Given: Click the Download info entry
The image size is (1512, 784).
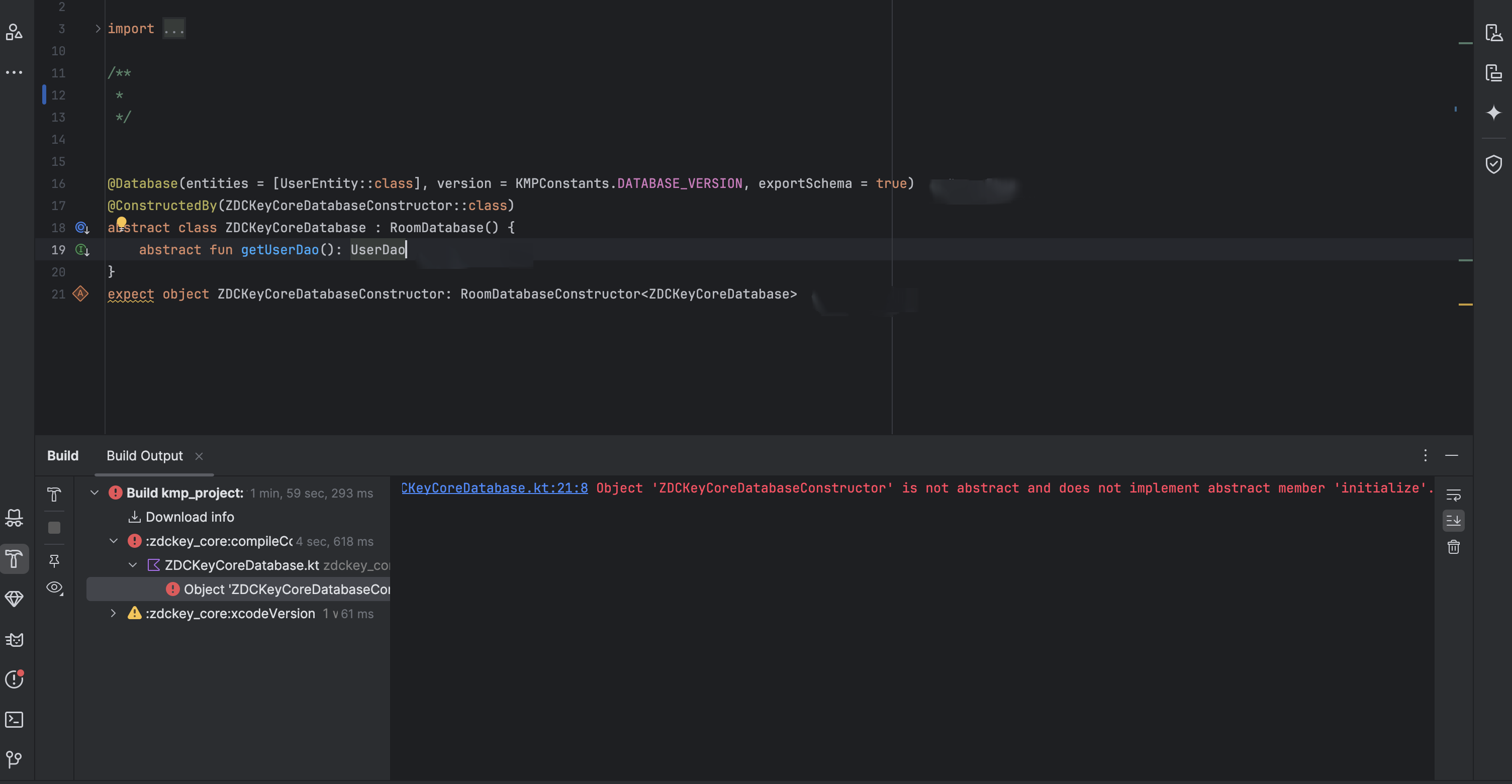Looking at the screenshot, I should (189, 517).
